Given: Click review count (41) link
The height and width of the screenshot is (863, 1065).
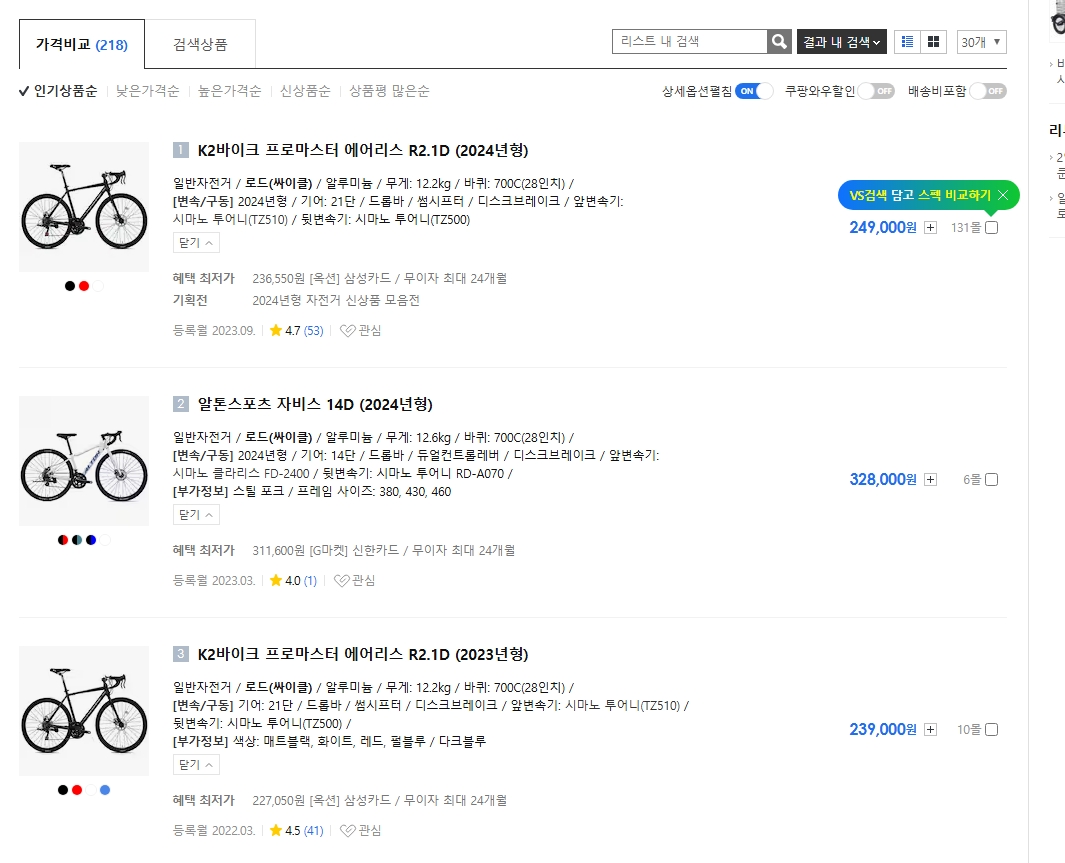Looking at the screenshot, I should click(314, 830).
